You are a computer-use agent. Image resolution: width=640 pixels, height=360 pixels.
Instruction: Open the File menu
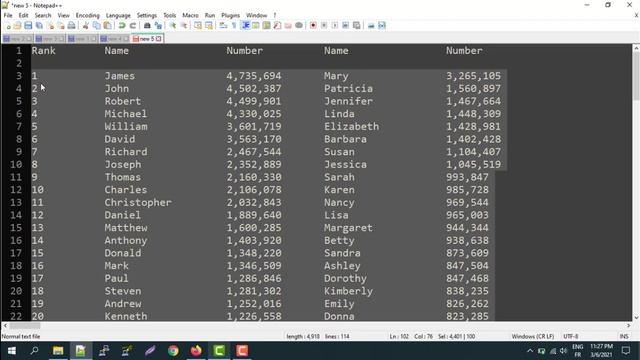(8, 15)
